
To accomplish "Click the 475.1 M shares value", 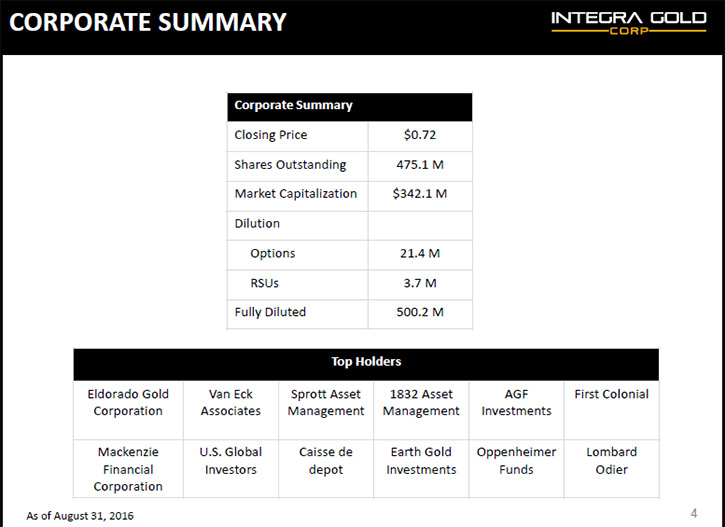I will pyautogui.click(x=420, y=165).
